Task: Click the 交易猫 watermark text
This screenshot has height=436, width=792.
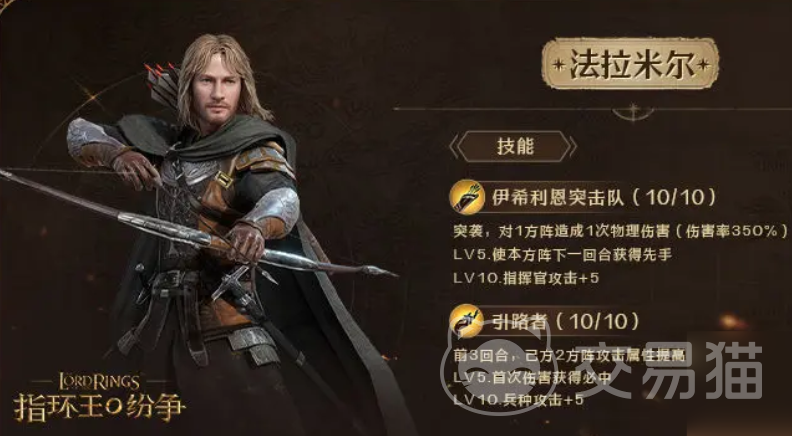Action: tap(669, 370)
